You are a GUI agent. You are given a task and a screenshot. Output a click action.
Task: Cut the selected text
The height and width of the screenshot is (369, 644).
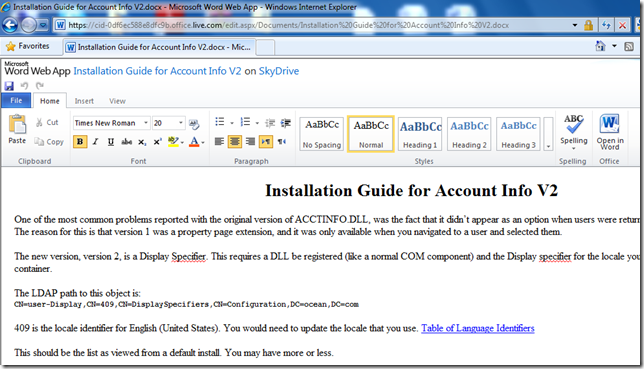coord(47,122)
